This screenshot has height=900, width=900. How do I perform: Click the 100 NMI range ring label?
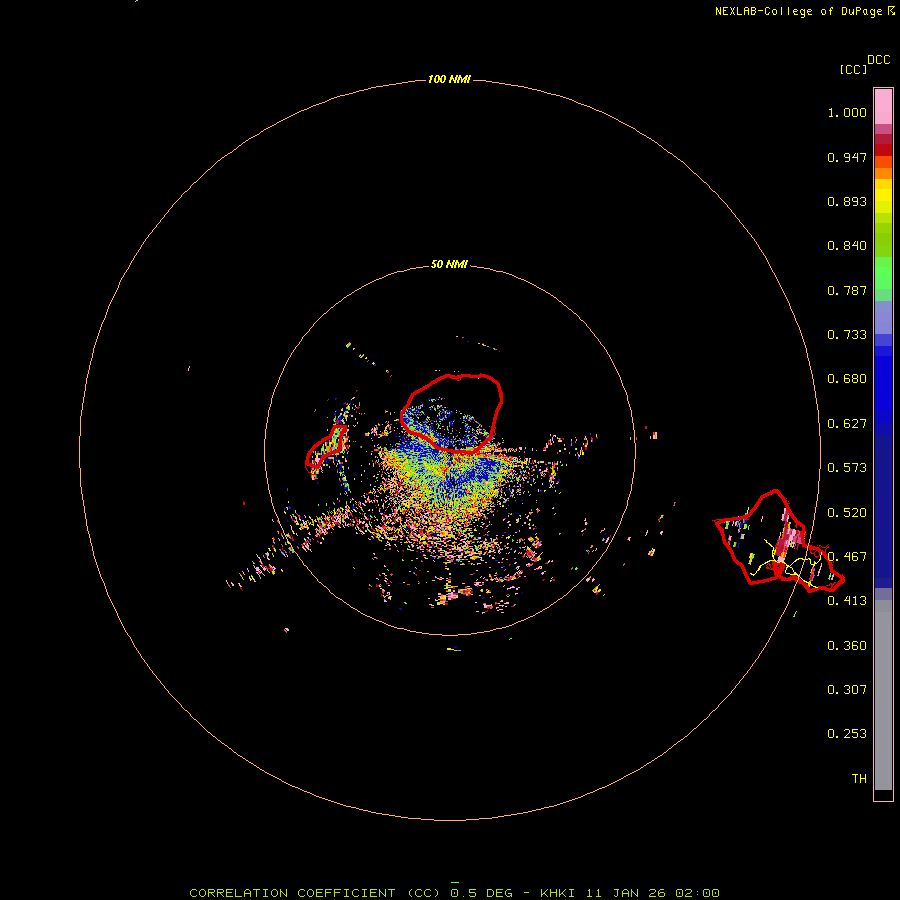(449, 79)
